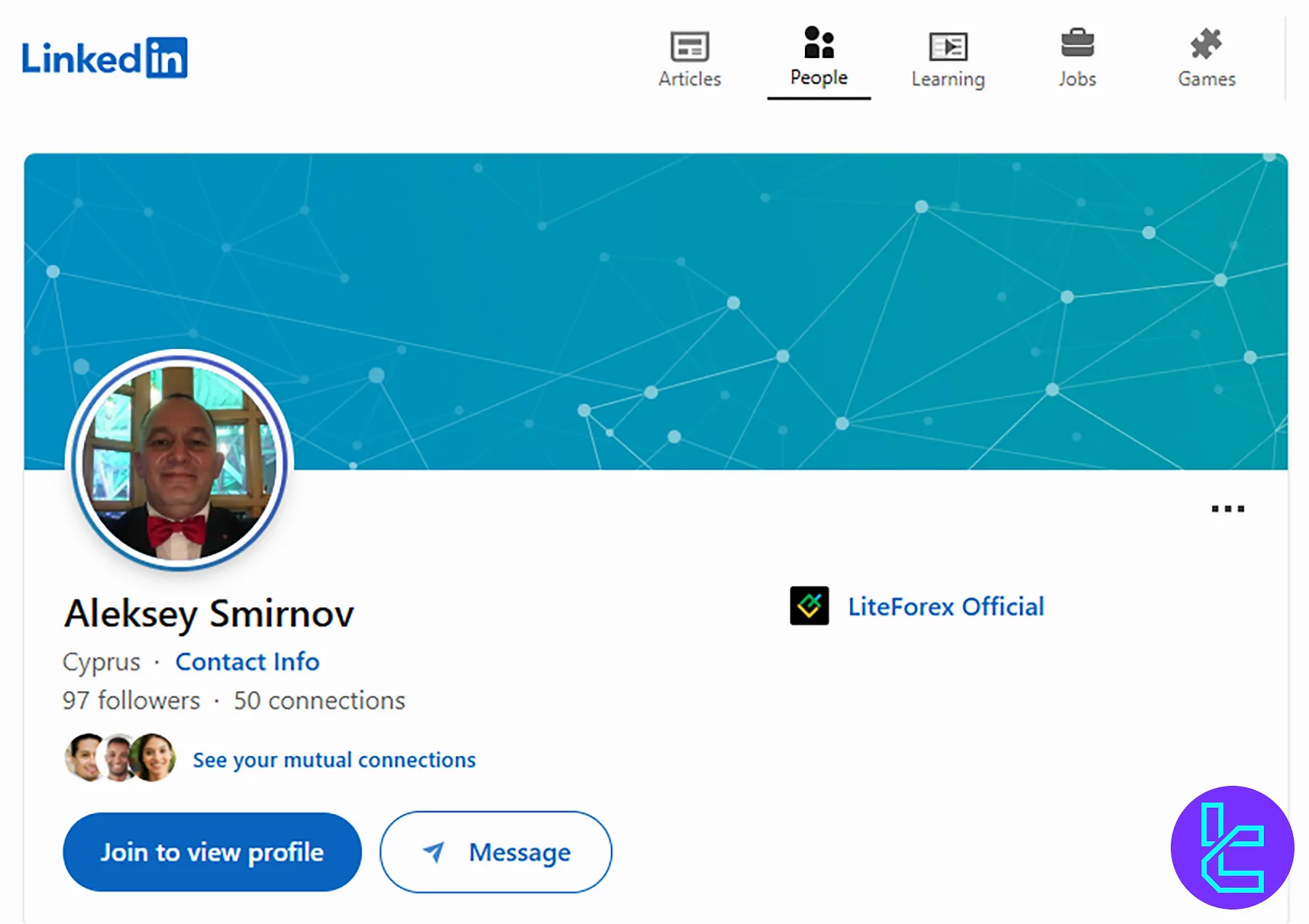Click the profile photo thumbnail
This screenshot has height=924, width=1309.
[x=179, y=461]
